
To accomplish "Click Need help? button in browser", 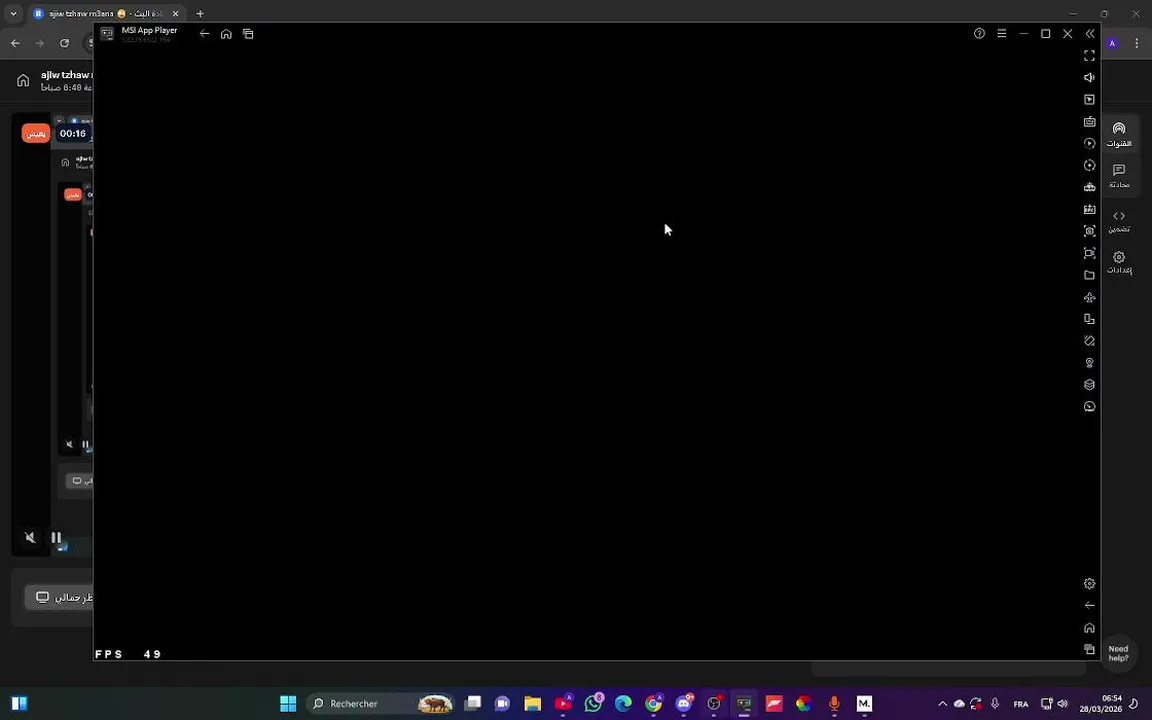I will pos(1118,653).
